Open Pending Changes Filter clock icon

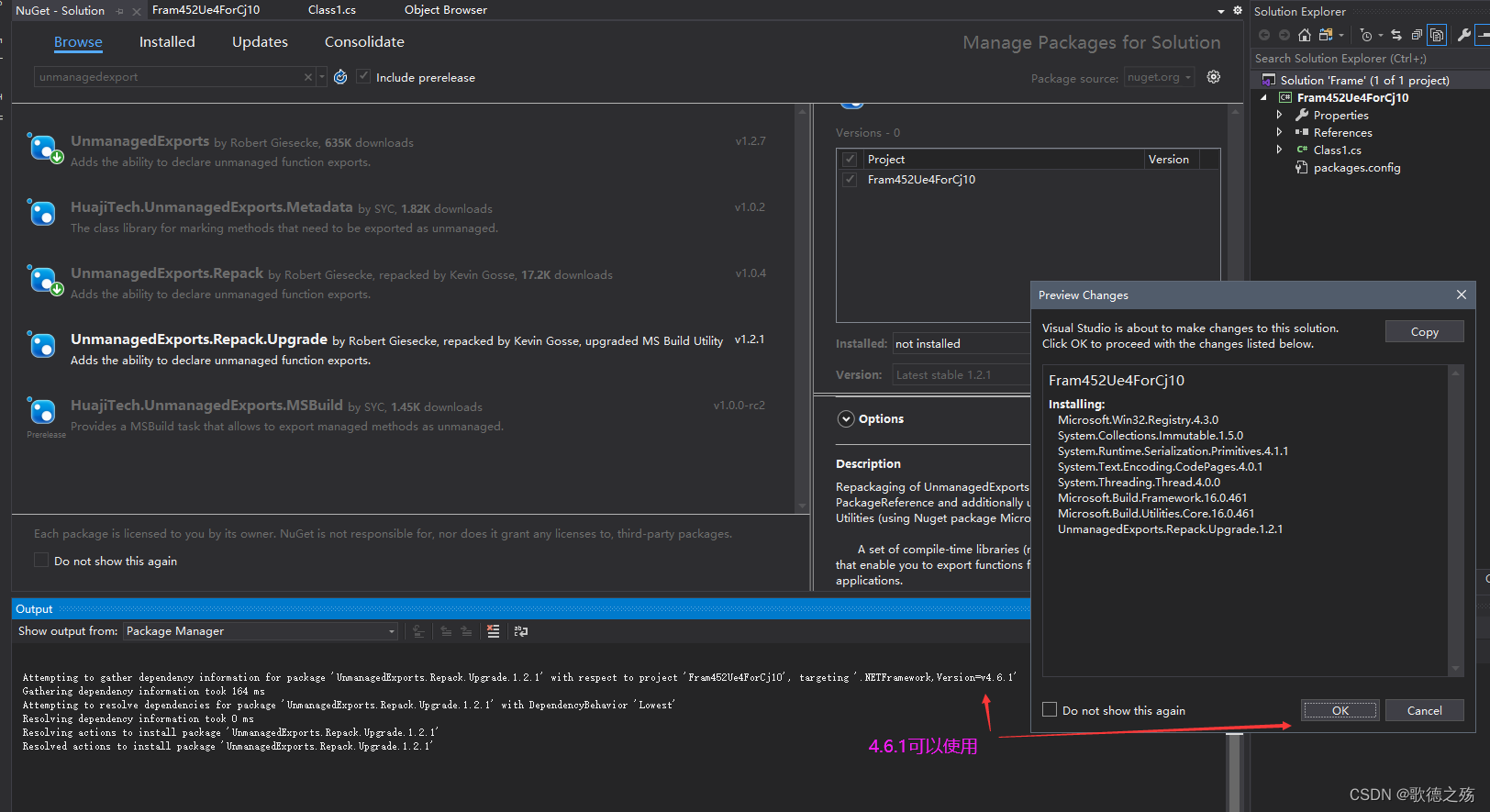pyautogui.click(x=1366, y=35)
